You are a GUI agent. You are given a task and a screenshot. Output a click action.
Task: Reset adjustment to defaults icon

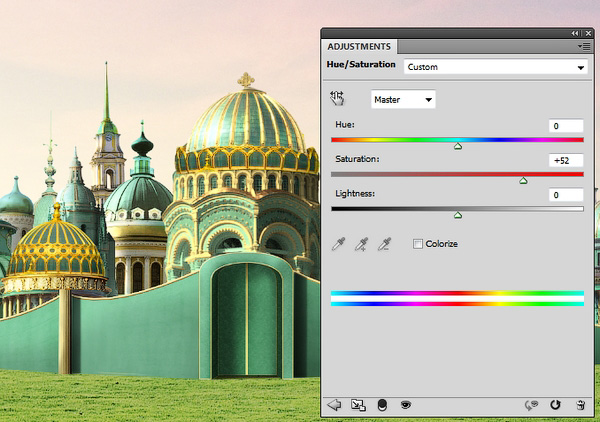[557, 405]
